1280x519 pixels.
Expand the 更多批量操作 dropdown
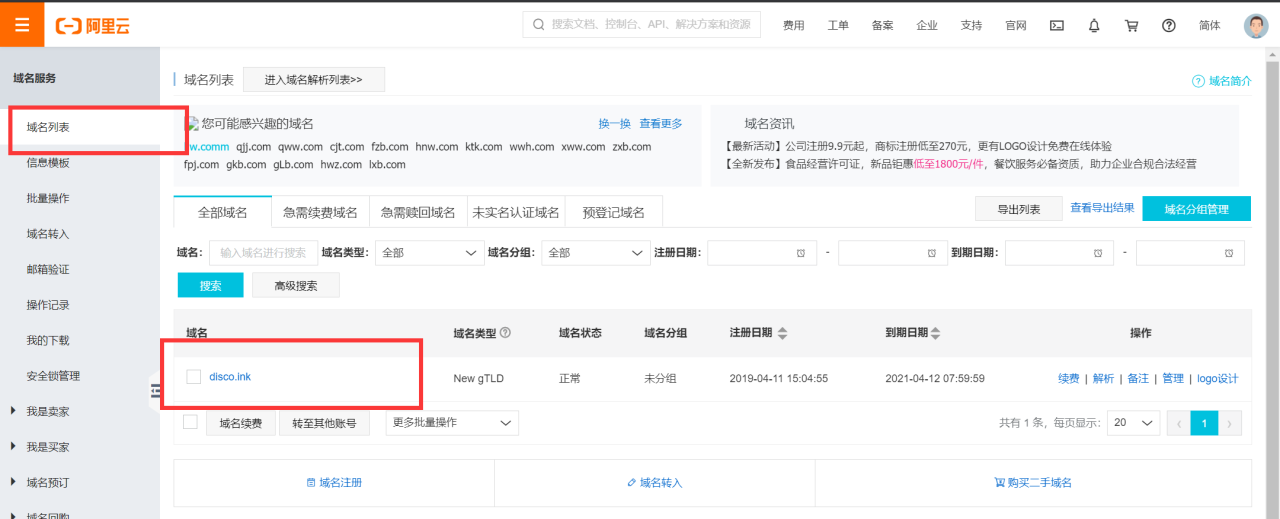pos(452,423)
